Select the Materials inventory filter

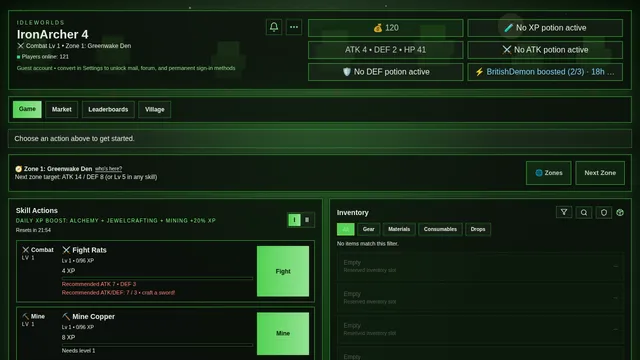[399, 229]
